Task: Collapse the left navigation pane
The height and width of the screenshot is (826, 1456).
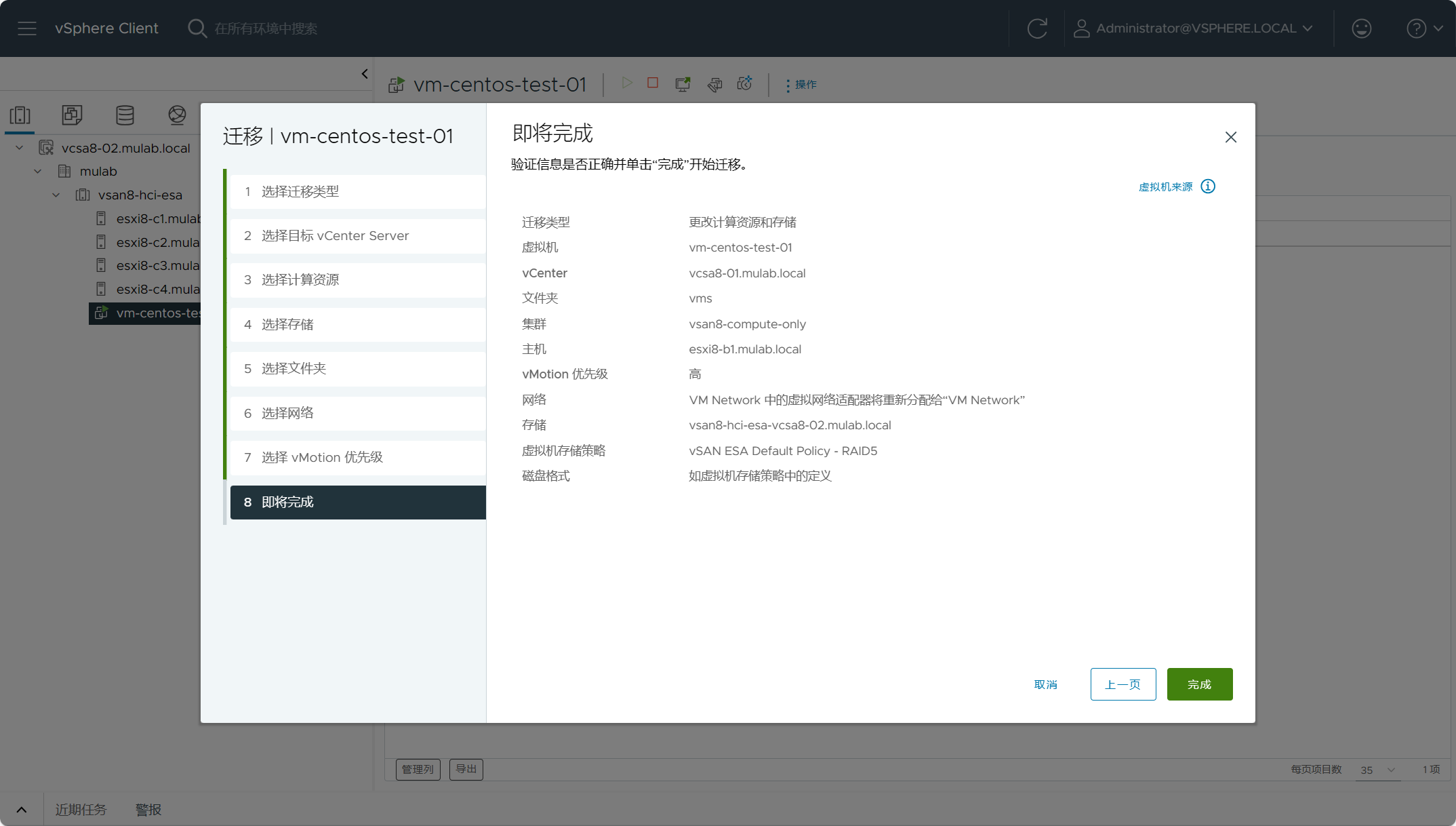Action: click(x=365, y=74)
